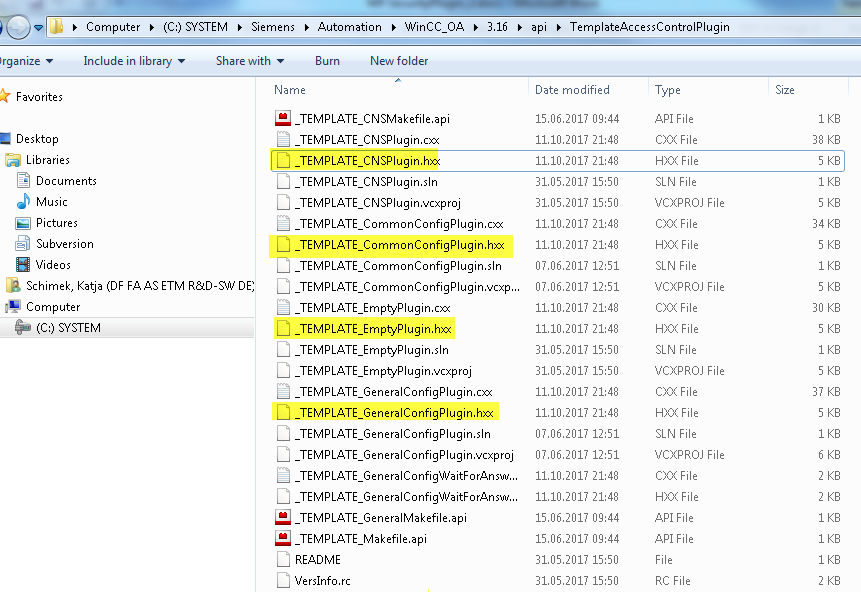This screenshot has width=861, height=592.
Task: Click the Favorites star icon
Action: 5,97
